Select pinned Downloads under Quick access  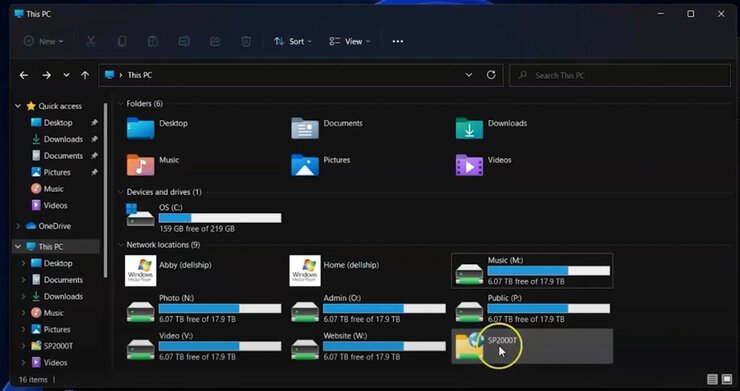(63, 139)
